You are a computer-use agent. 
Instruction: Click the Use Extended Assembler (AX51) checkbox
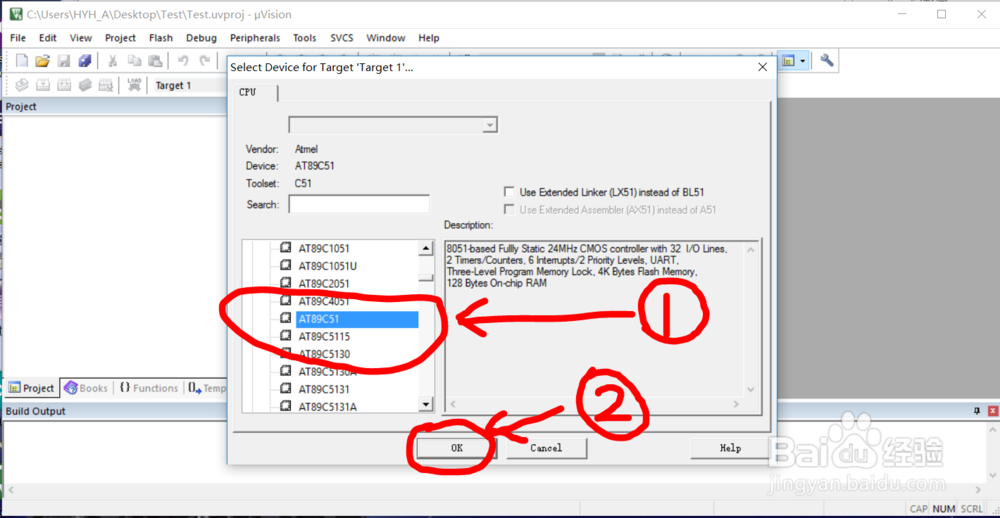pyautogui.click(x=508, y=210)
